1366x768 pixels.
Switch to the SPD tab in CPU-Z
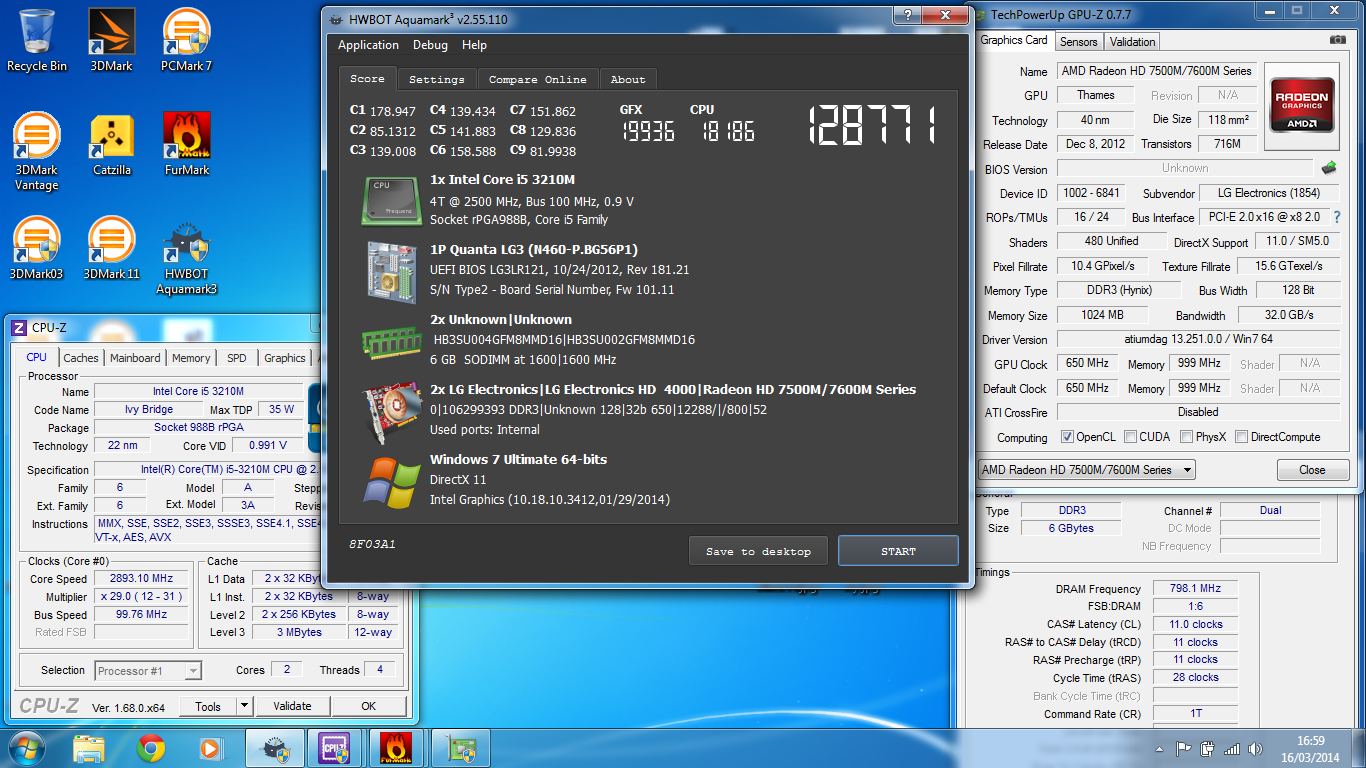237,358
